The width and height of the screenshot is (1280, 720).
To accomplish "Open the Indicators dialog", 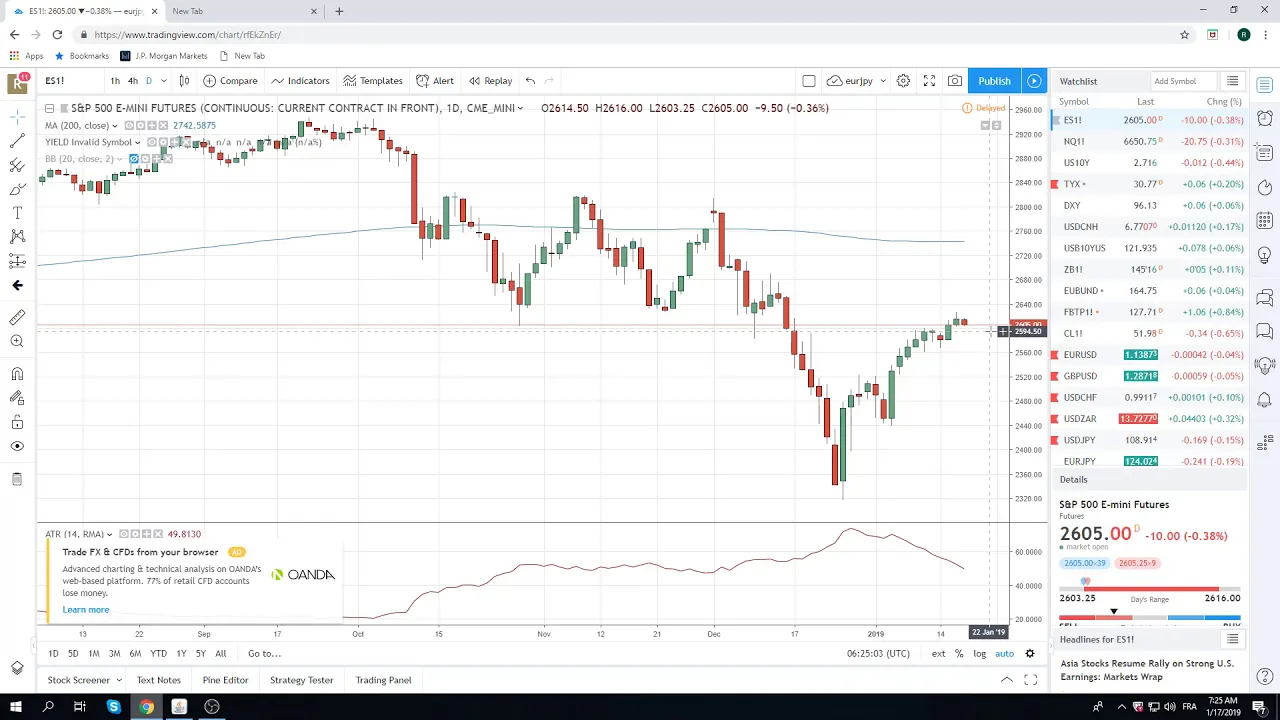I will [x=300, y=81].
